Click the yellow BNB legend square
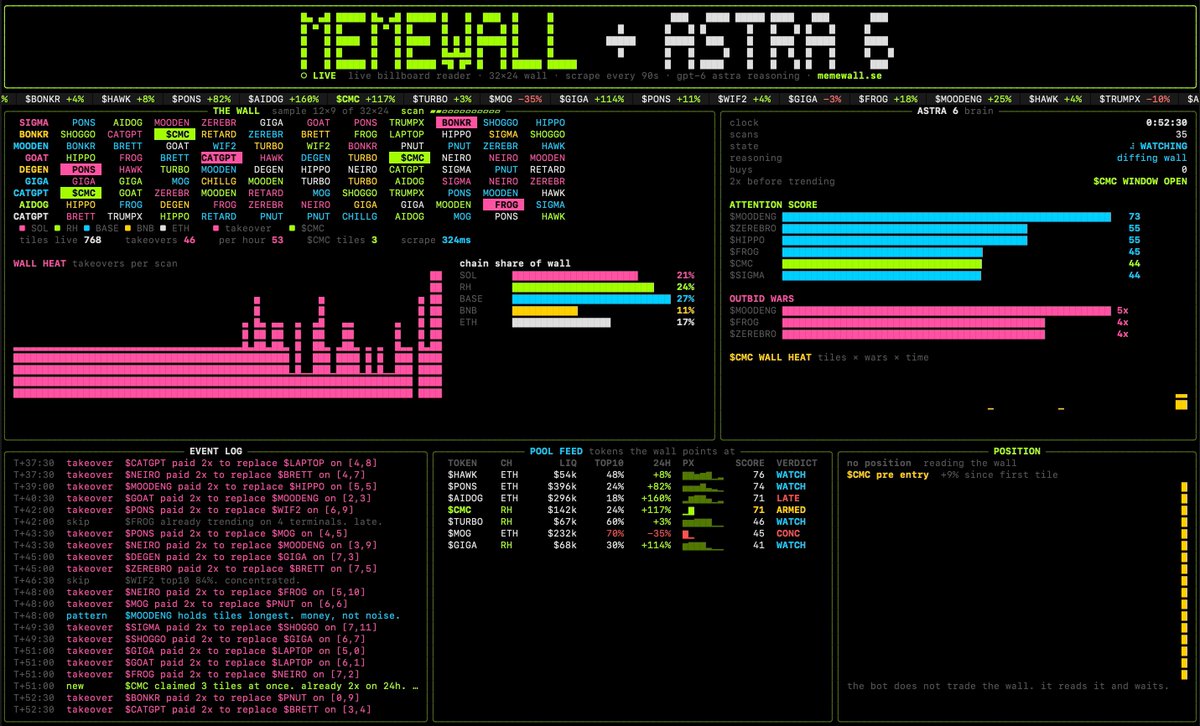This screenshot has width=1200, height=726. 127,228
